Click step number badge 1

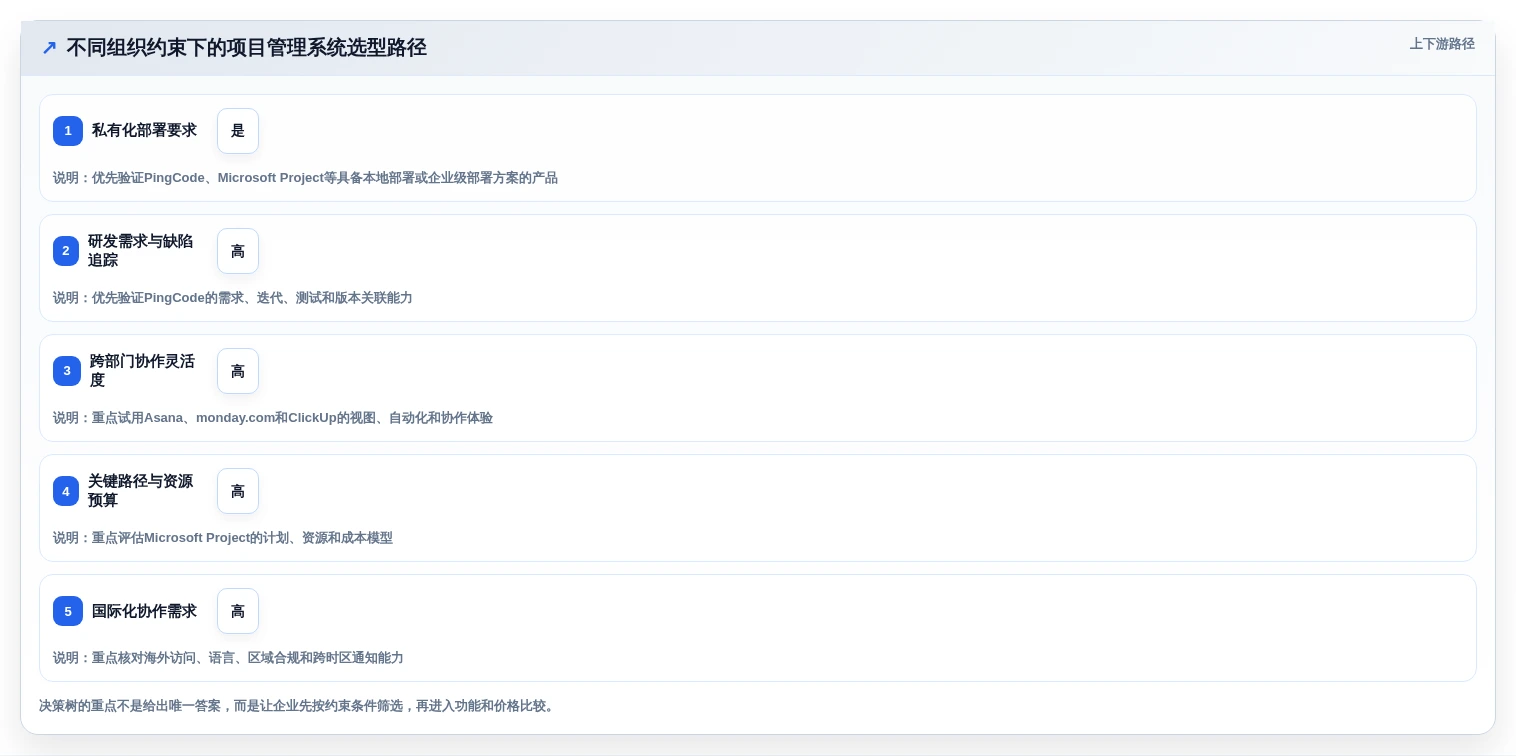[68, 131]
